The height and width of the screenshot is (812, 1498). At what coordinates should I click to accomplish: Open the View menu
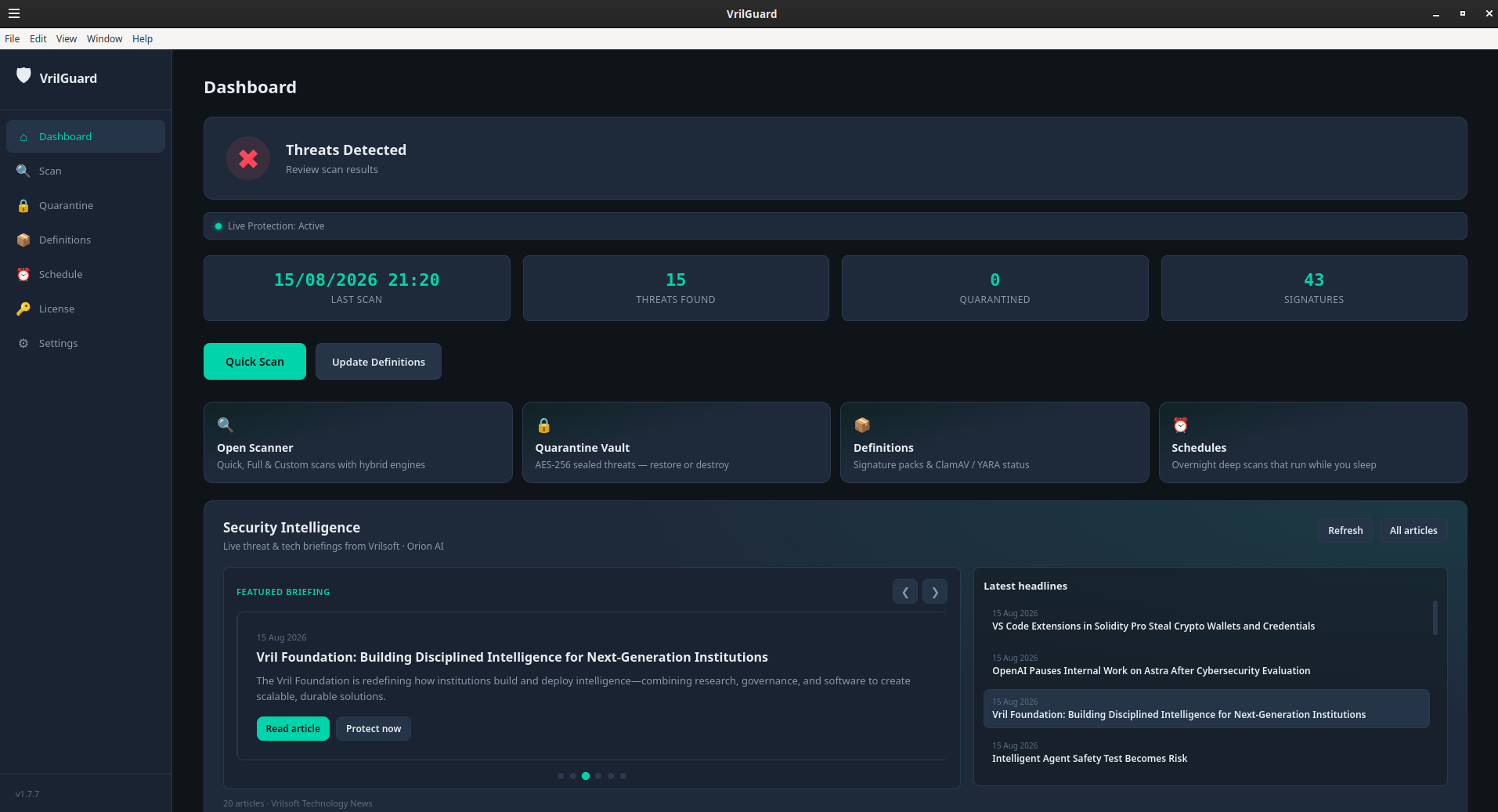coord(67,38)
